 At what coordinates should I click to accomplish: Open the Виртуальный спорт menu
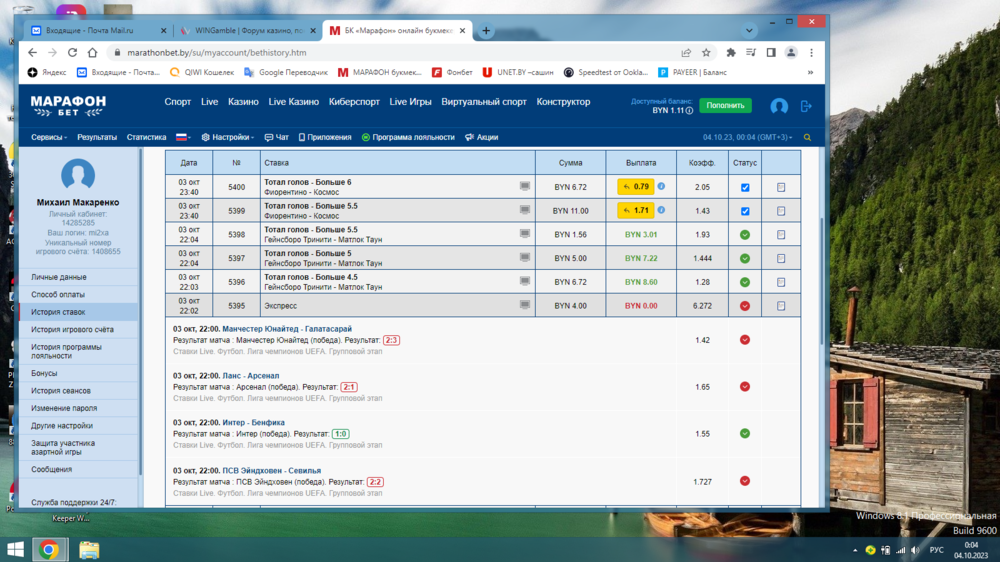click(484, 102)
